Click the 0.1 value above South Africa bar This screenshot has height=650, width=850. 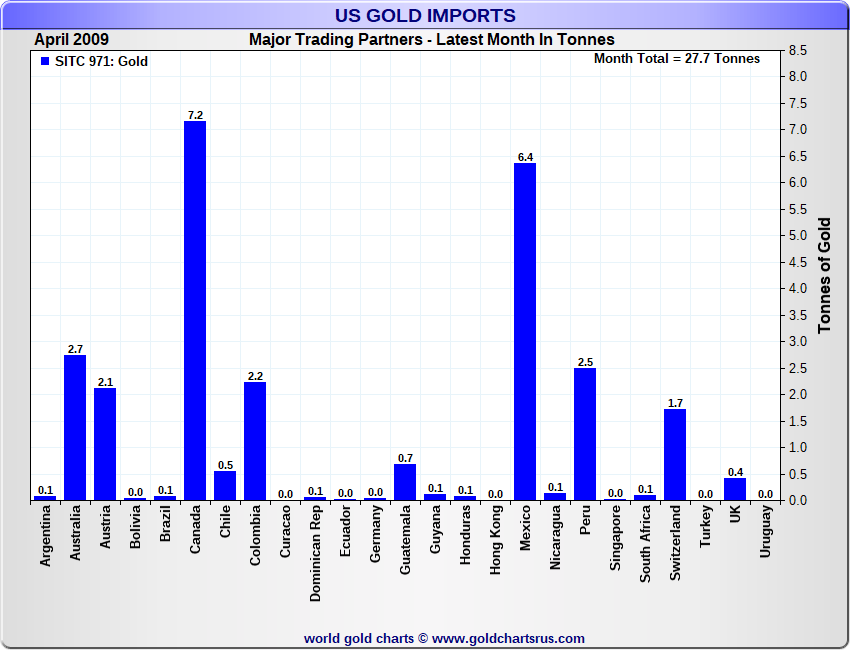[x=646, y=489]
